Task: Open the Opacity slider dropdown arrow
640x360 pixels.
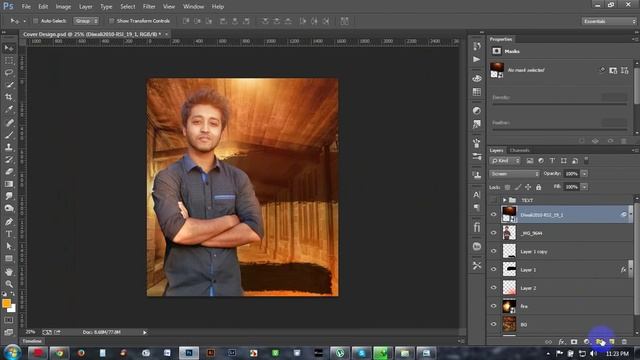Action: [584, 174]
